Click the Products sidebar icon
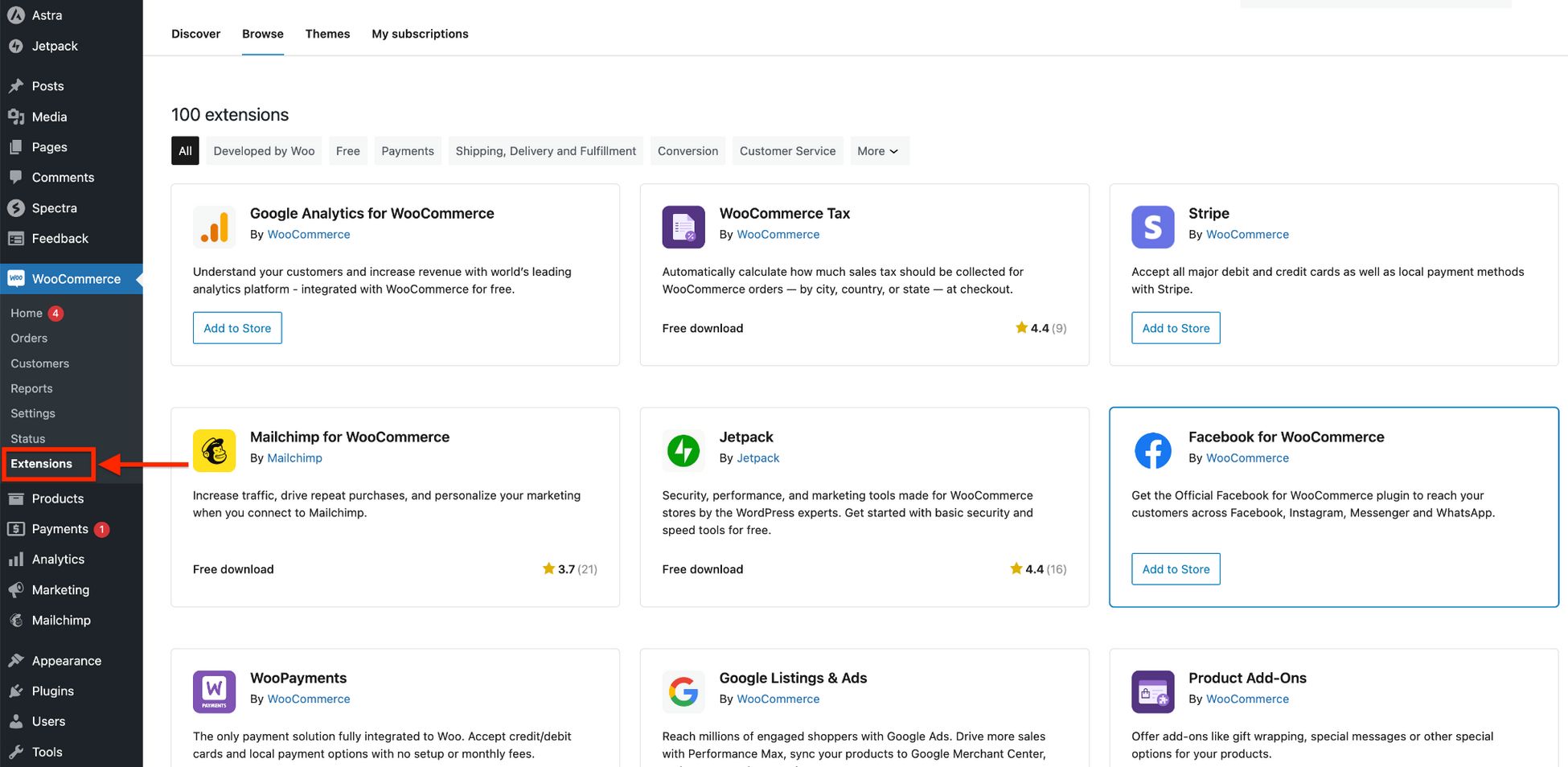Screen dimensions: 1568x767 16,498
